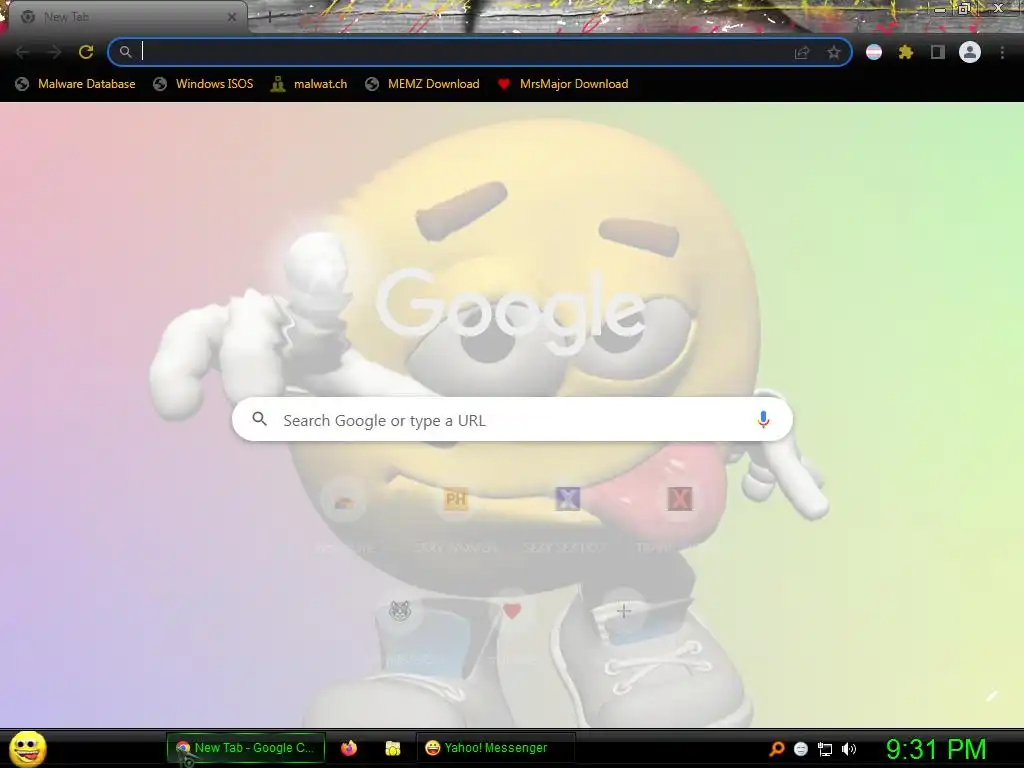The image size is (1024, 768).
Task: Open the blue X shortcut tile
Action: (x=568, y=500)
